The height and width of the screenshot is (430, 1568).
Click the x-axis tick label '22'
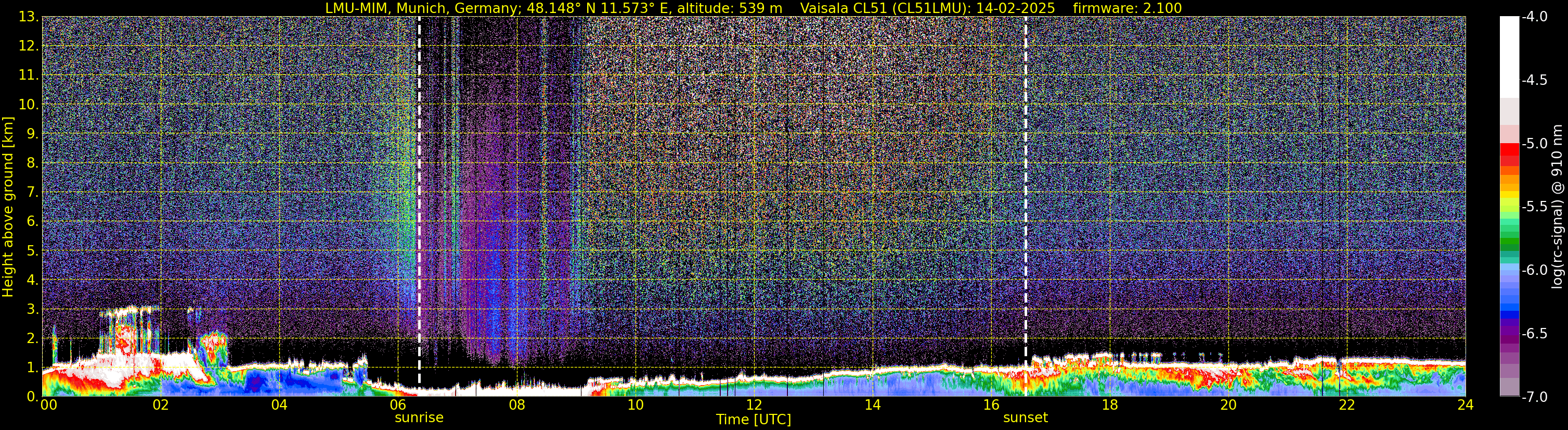1347,405
